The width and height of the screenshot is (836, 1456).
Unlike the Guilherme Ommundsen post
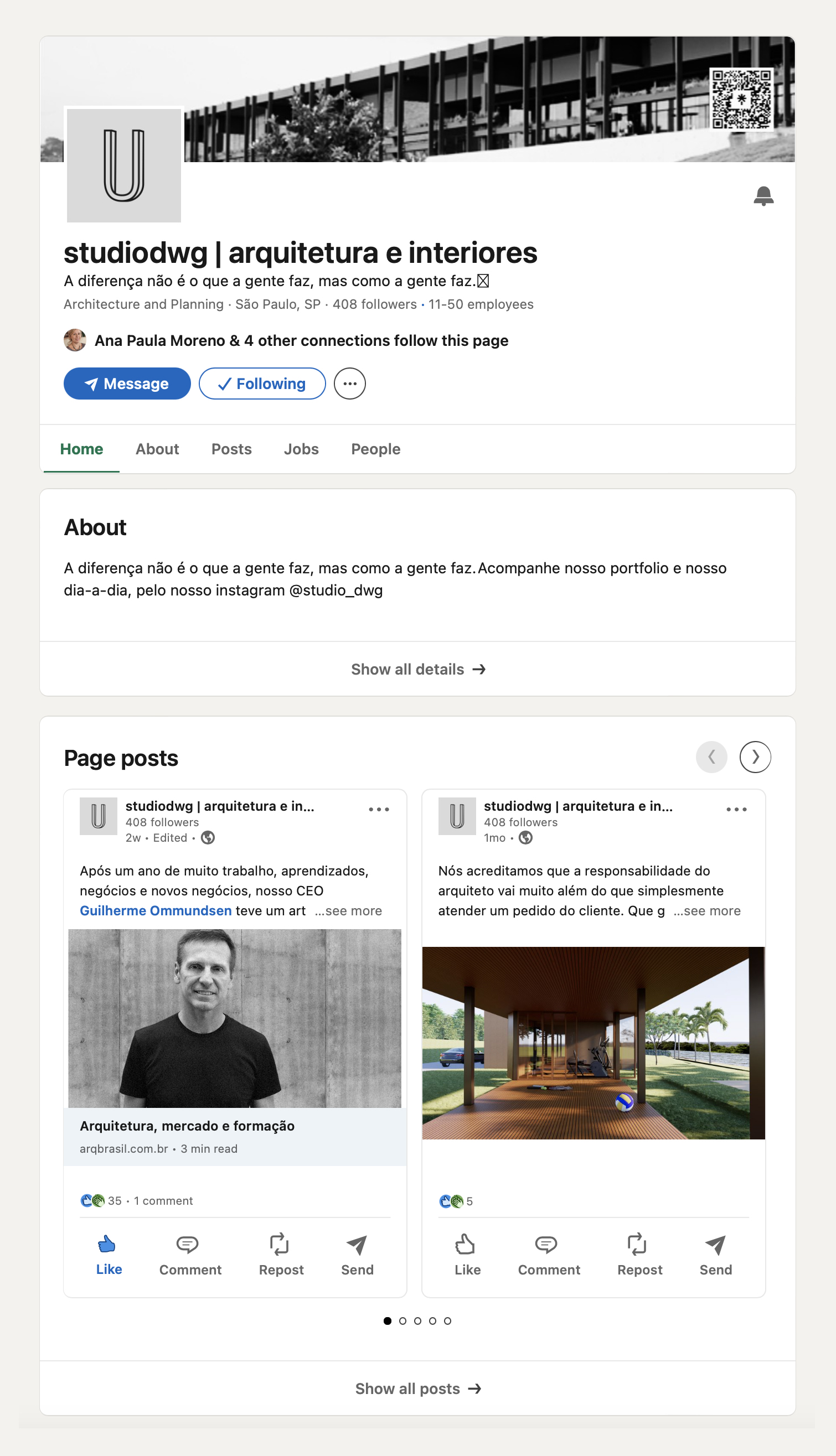pos(109,1256)
